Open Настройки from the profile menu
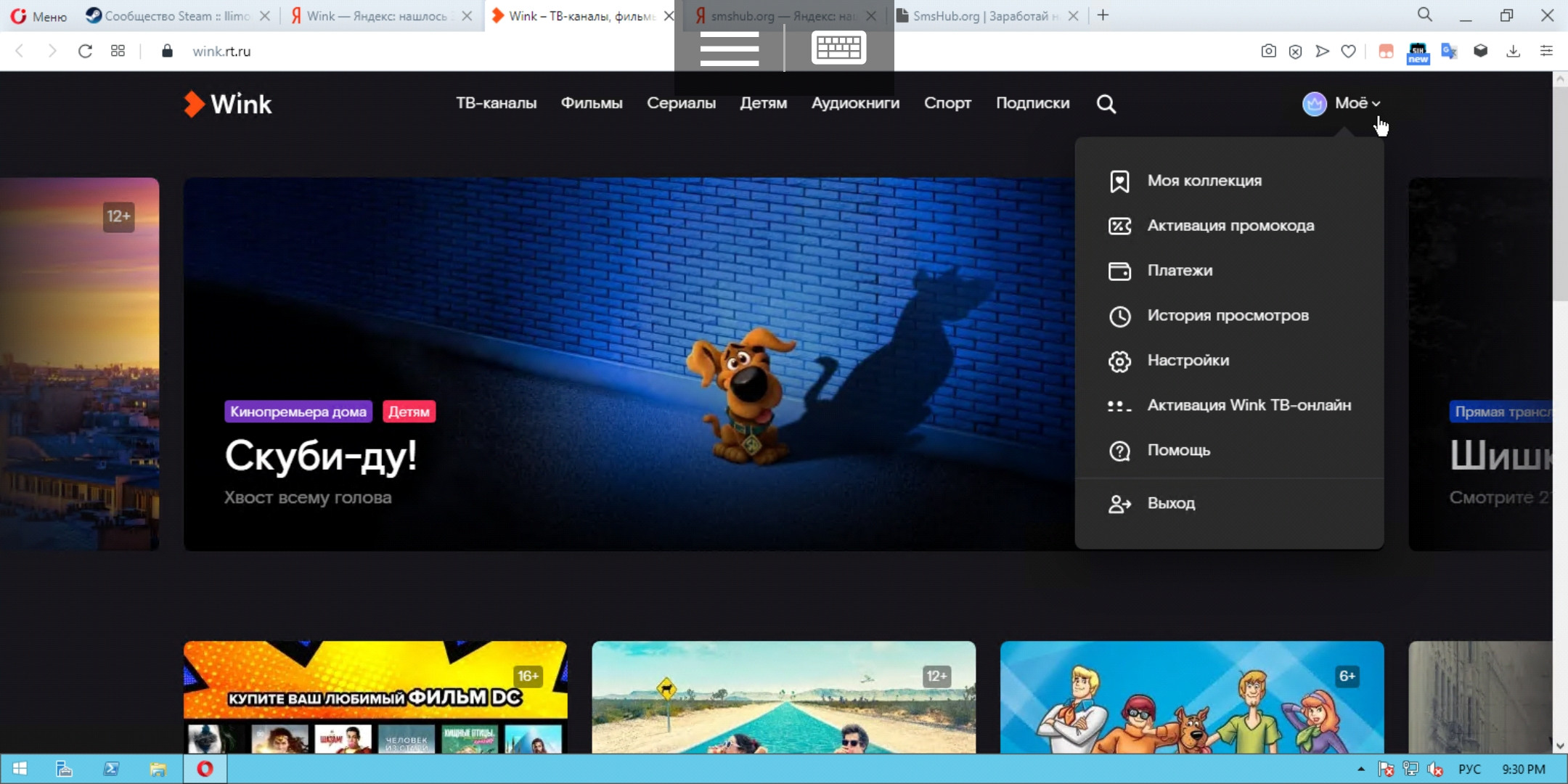 click(1188, 360)
